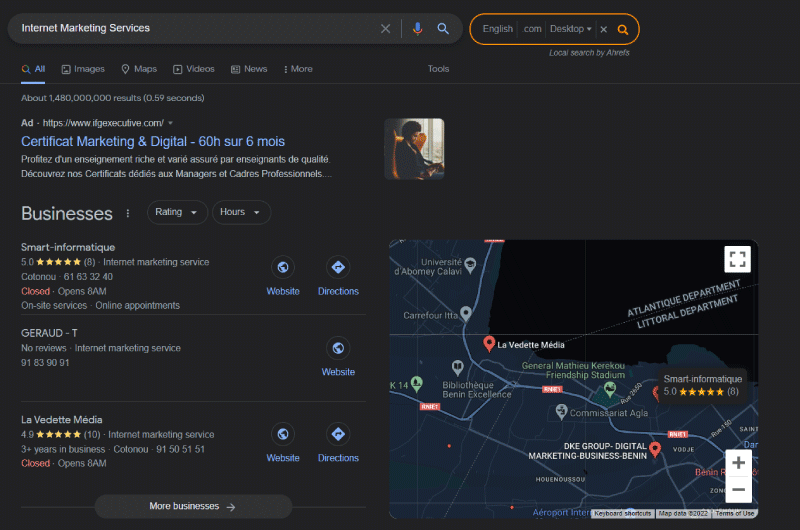Switch to the Maps tab
Image resolution: width=800 pixels, height=530 pixels.
139,69
